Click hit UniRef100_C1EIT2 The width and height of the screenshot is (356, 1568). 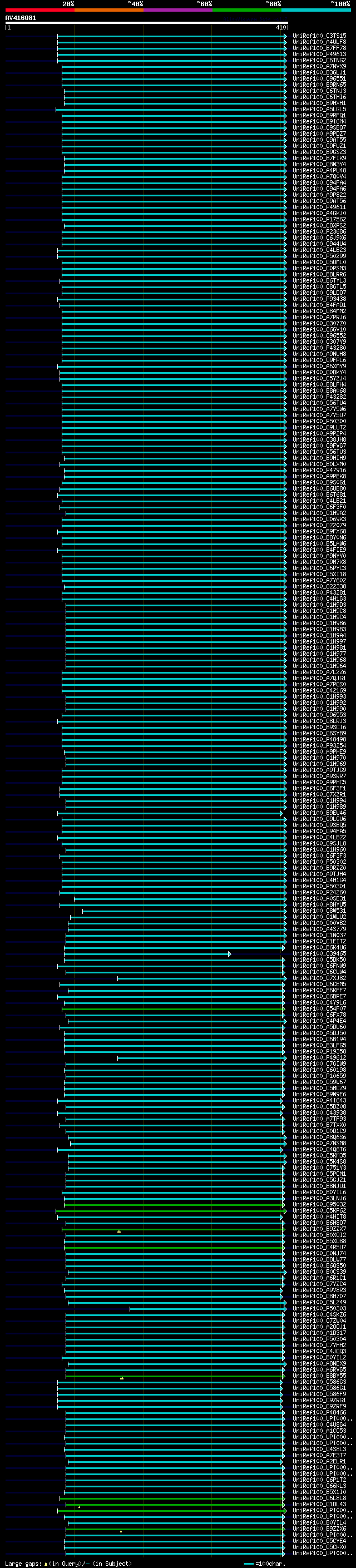(x=319, y=942)
